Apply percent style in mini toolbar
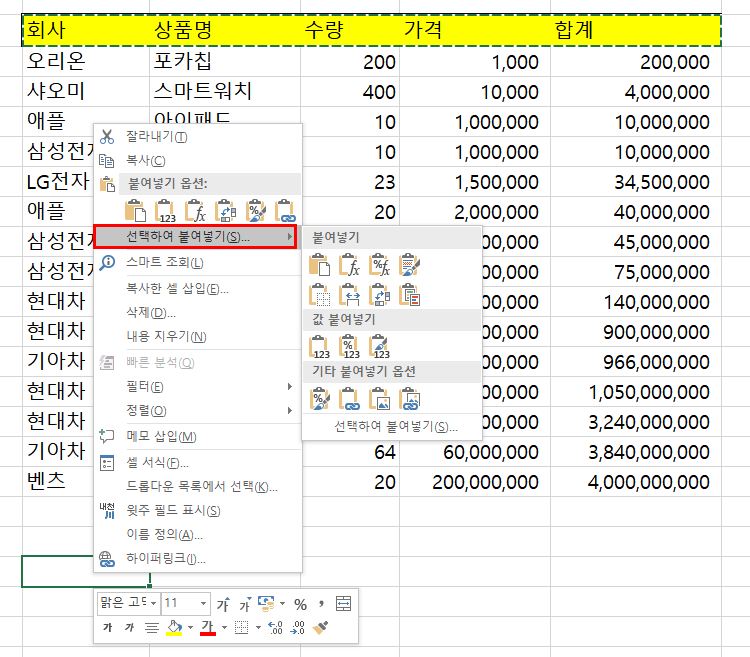750x657 pixels. tap(300, 604)
